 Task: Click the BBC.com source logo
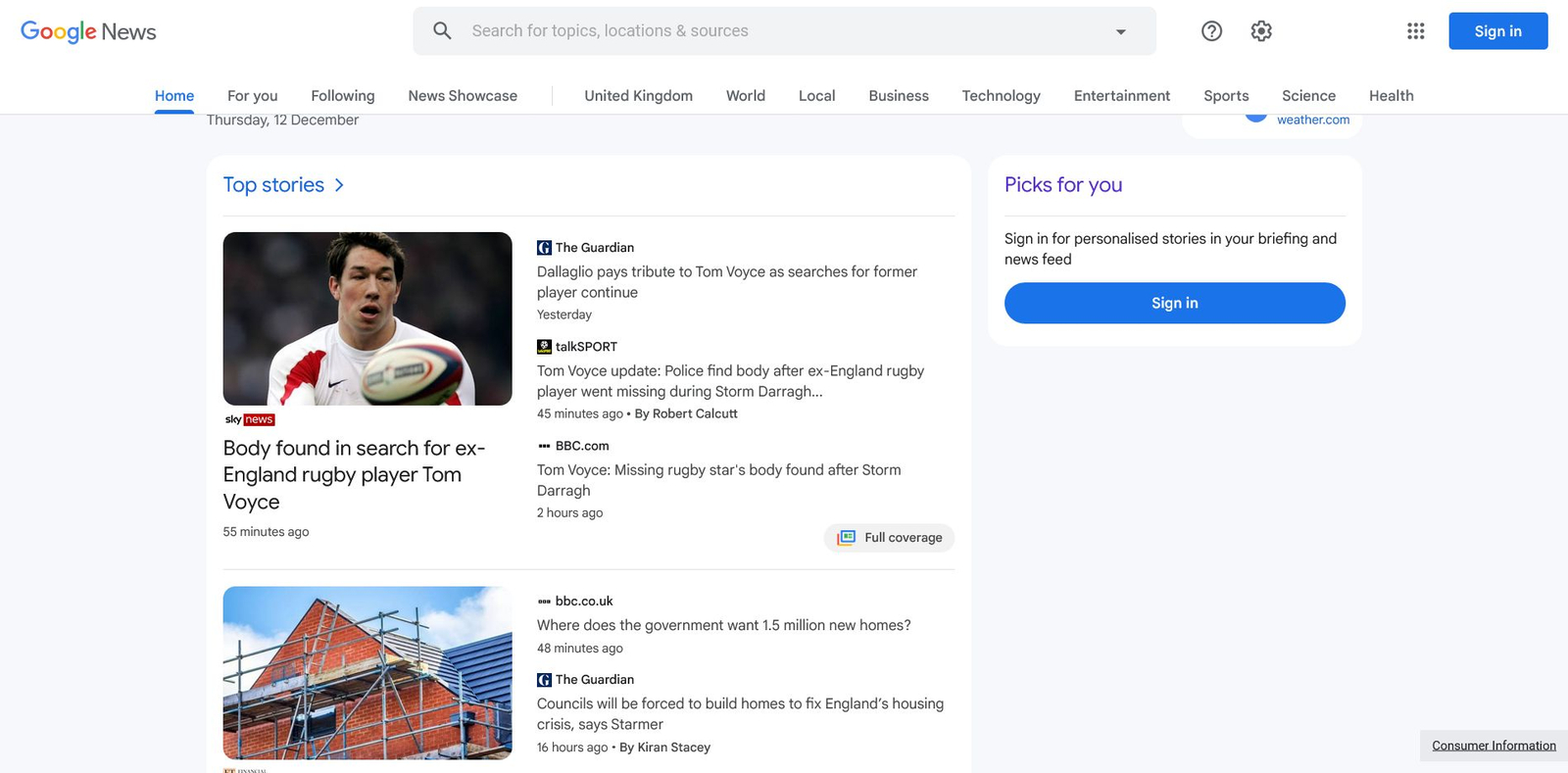pos(544,446)
